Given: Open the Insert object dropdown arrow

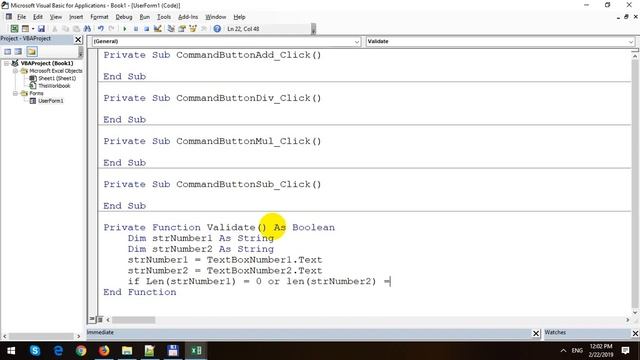Looking at the screenshot, I should pyautogui.click(x=33, y=29).
